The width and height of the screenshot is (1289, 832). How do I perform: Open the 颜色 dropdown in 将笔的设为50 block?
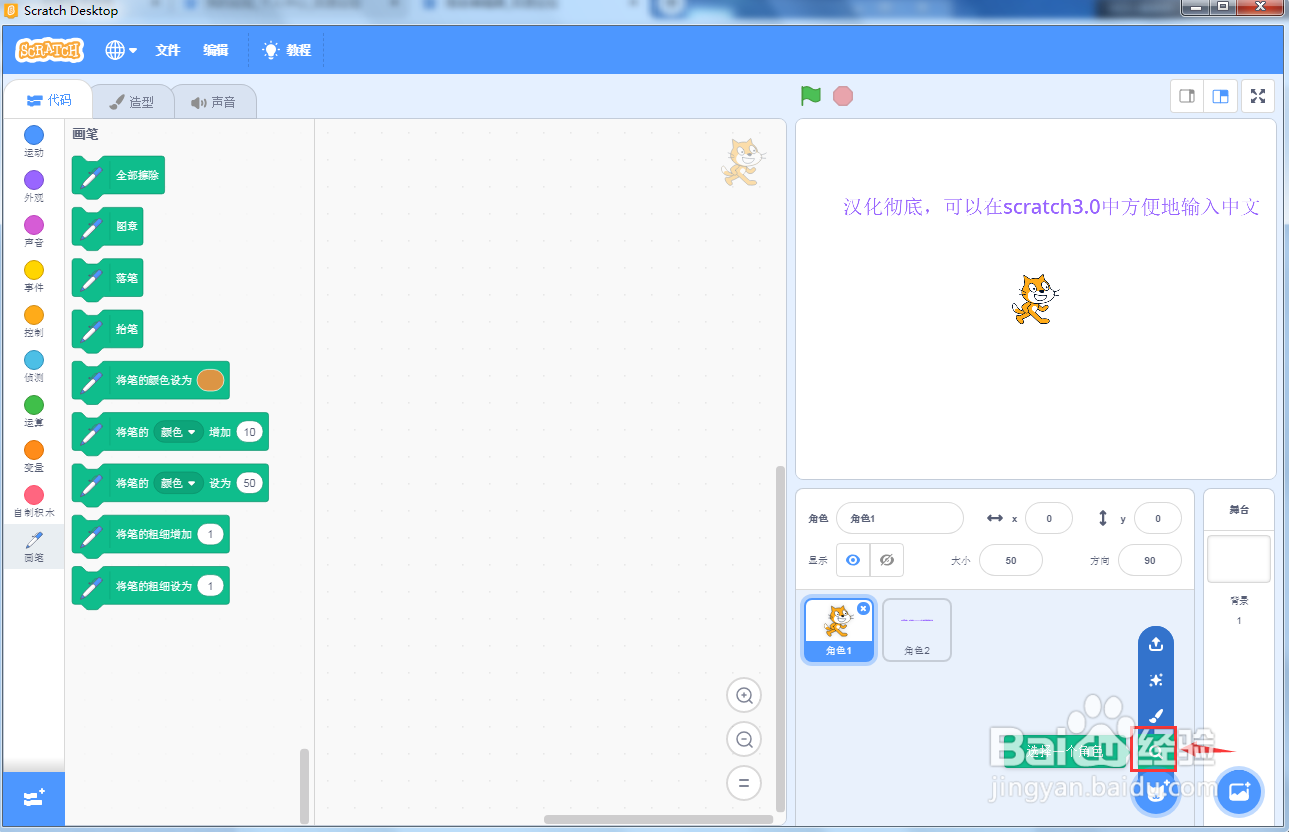click(179, 483)
